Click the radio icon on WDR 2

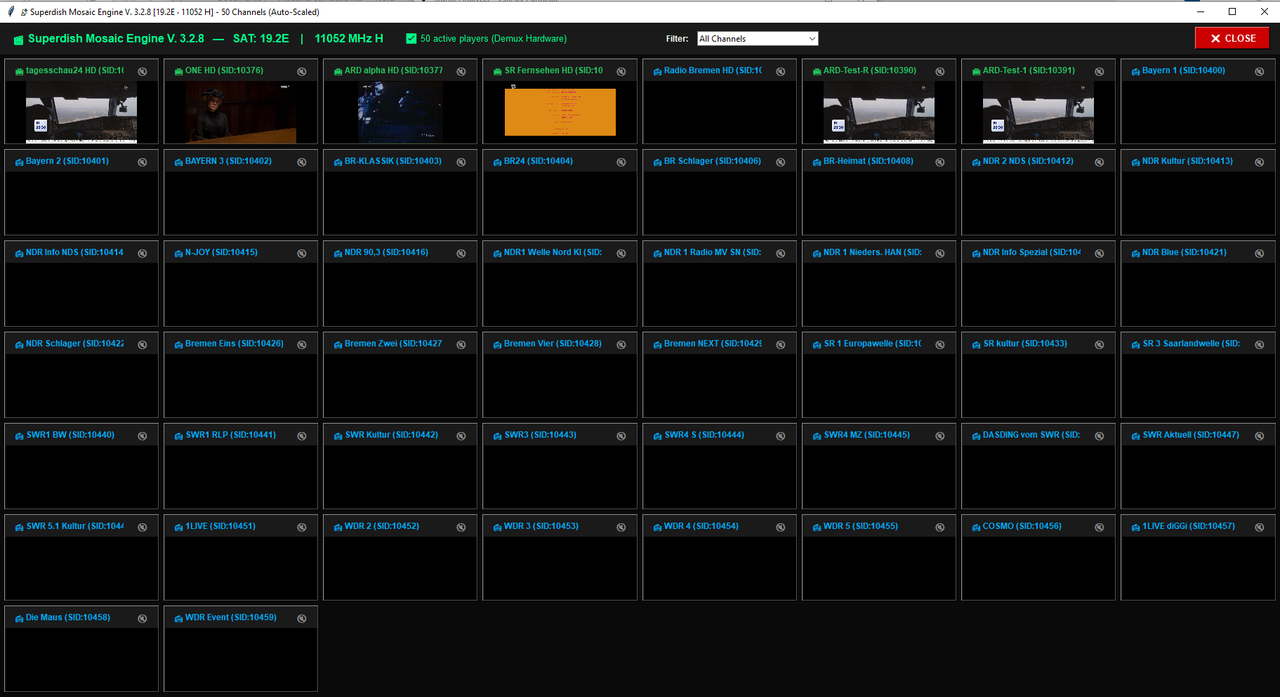tap(338, 527)
